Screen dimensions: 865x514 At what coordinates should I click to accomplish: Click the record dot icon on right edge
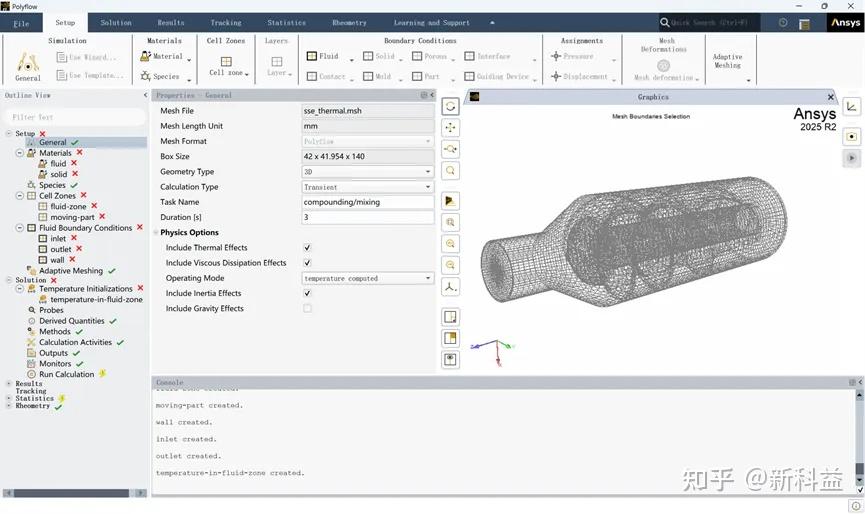(851, 136)
